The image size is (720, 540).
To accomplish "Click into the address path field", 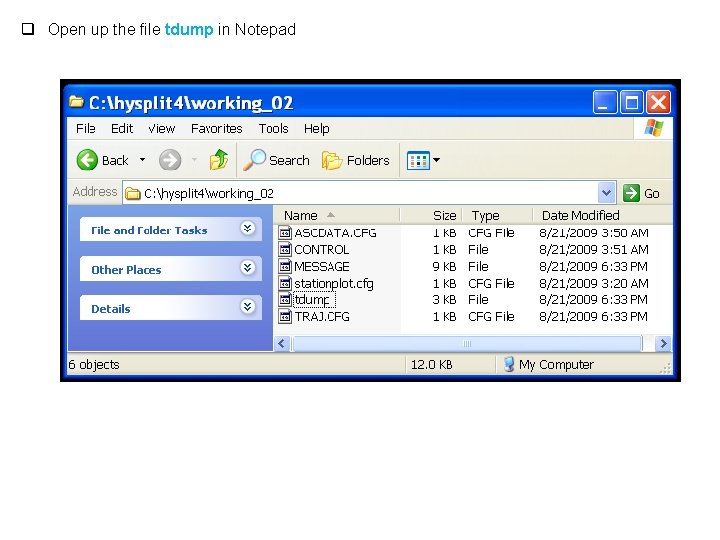I will [360, 193].
